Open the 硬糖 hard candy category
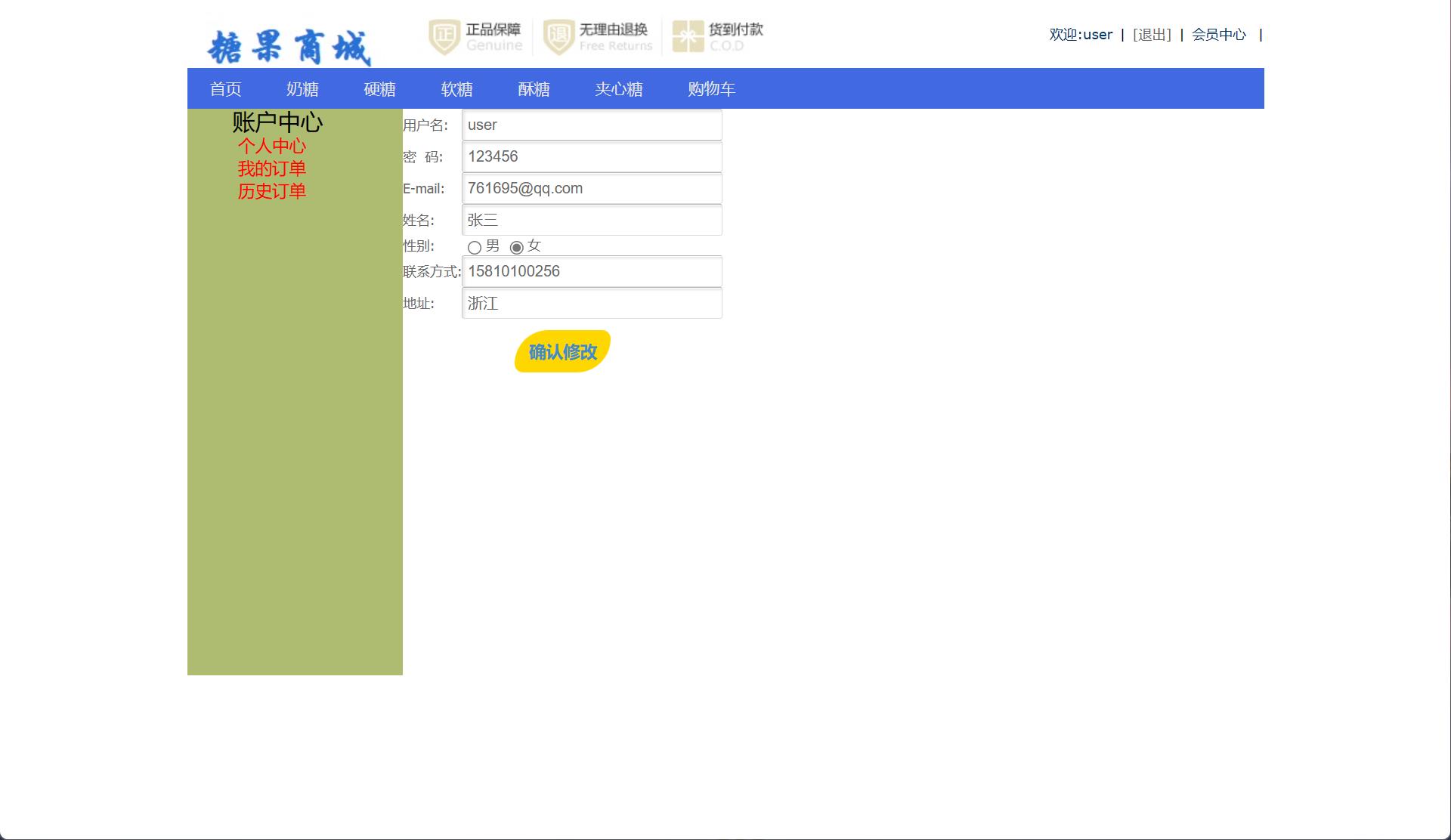The height and width of the screenshot is (840, 1451). [379, 88]
